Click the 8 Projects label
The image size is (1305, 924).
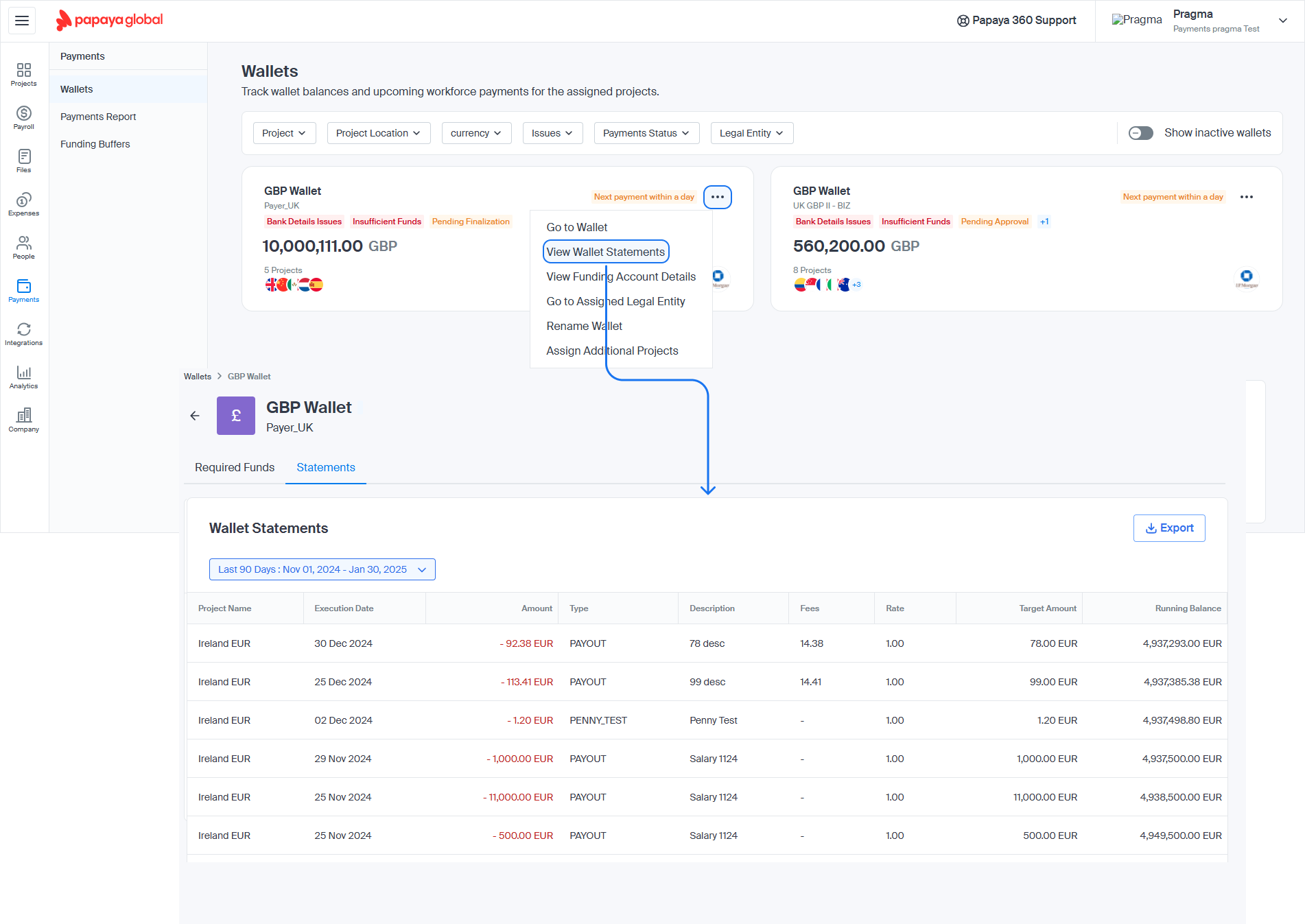pos(812,270)
